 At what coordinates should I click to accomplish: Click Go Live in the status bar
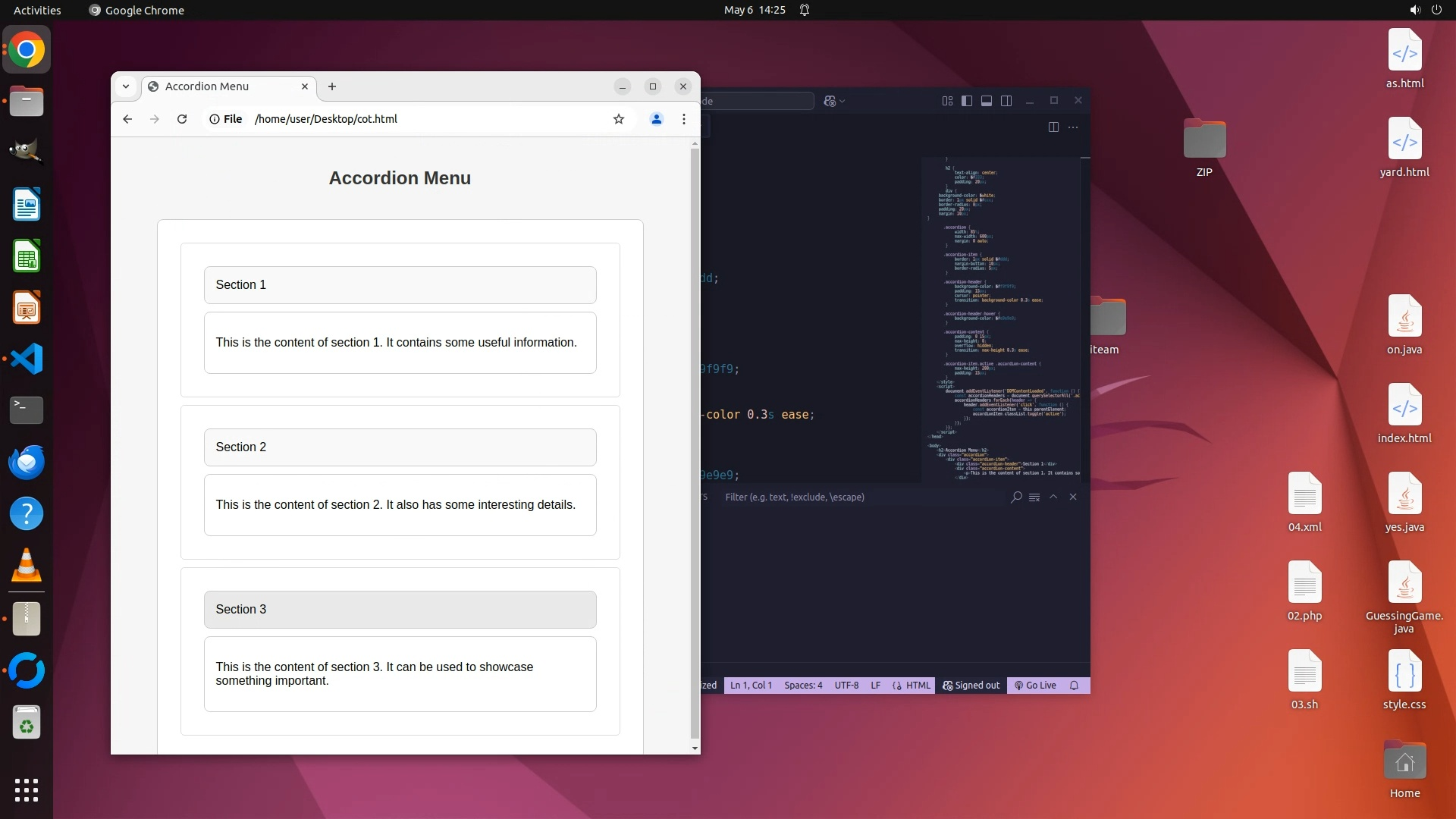point(1036,686)
